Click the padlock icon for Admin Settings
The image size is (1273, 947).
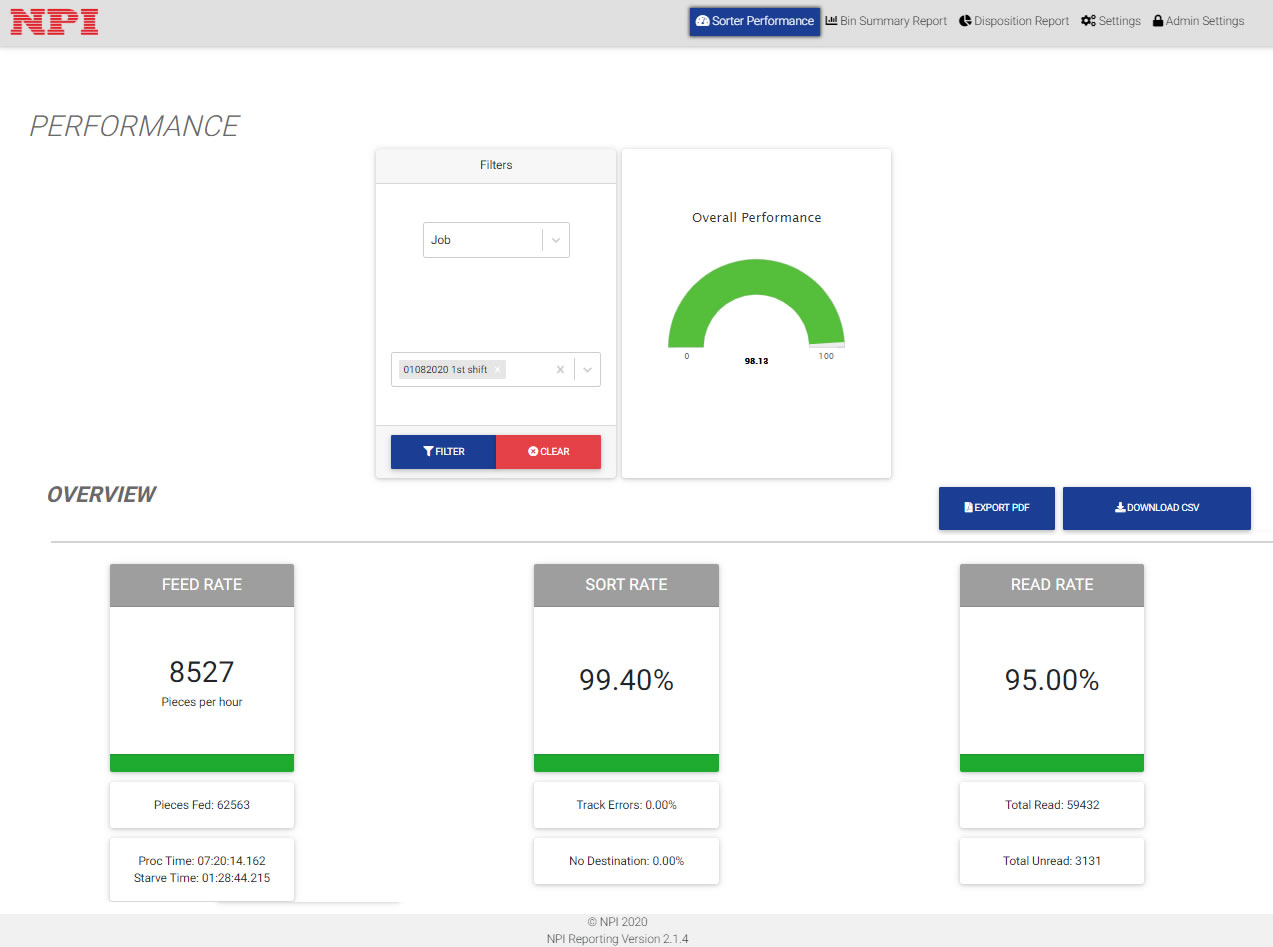(1158, 21)
